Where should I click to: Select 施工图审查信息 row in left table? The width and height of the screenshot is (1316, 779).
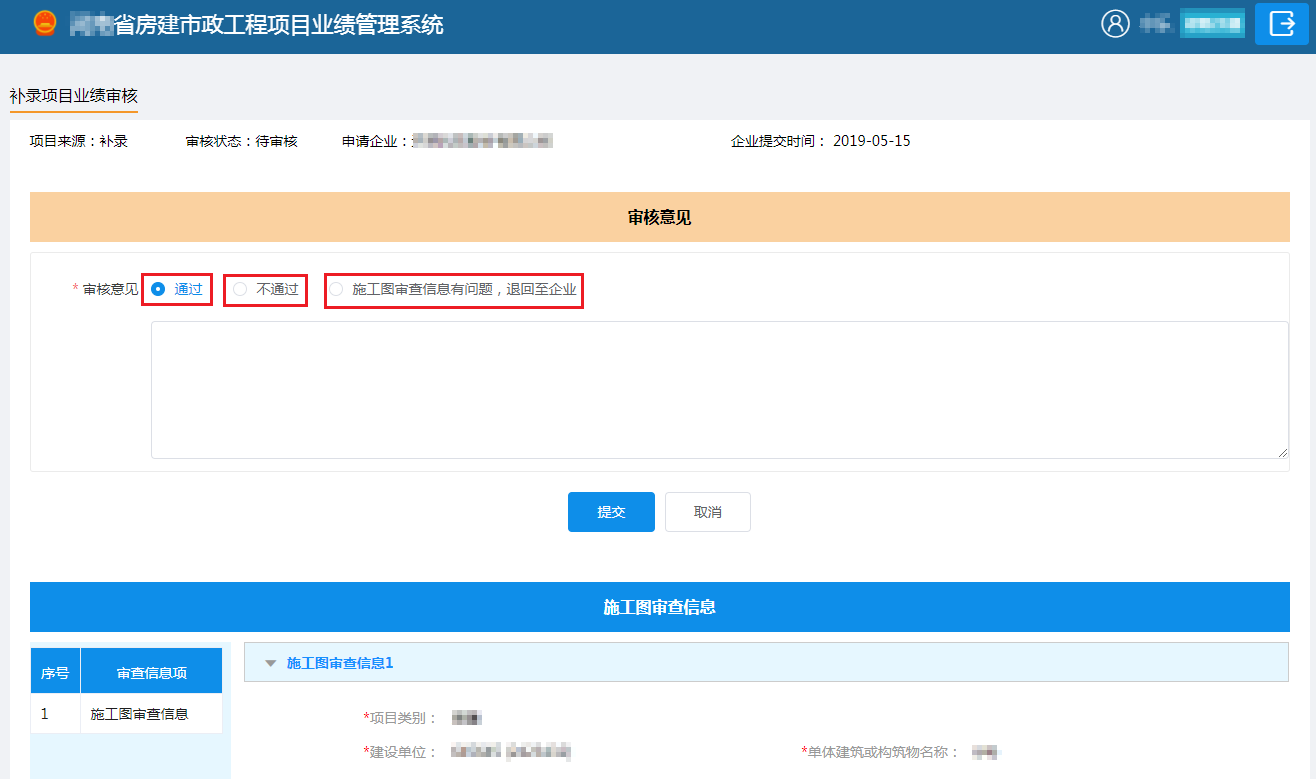tap(139, 714)
